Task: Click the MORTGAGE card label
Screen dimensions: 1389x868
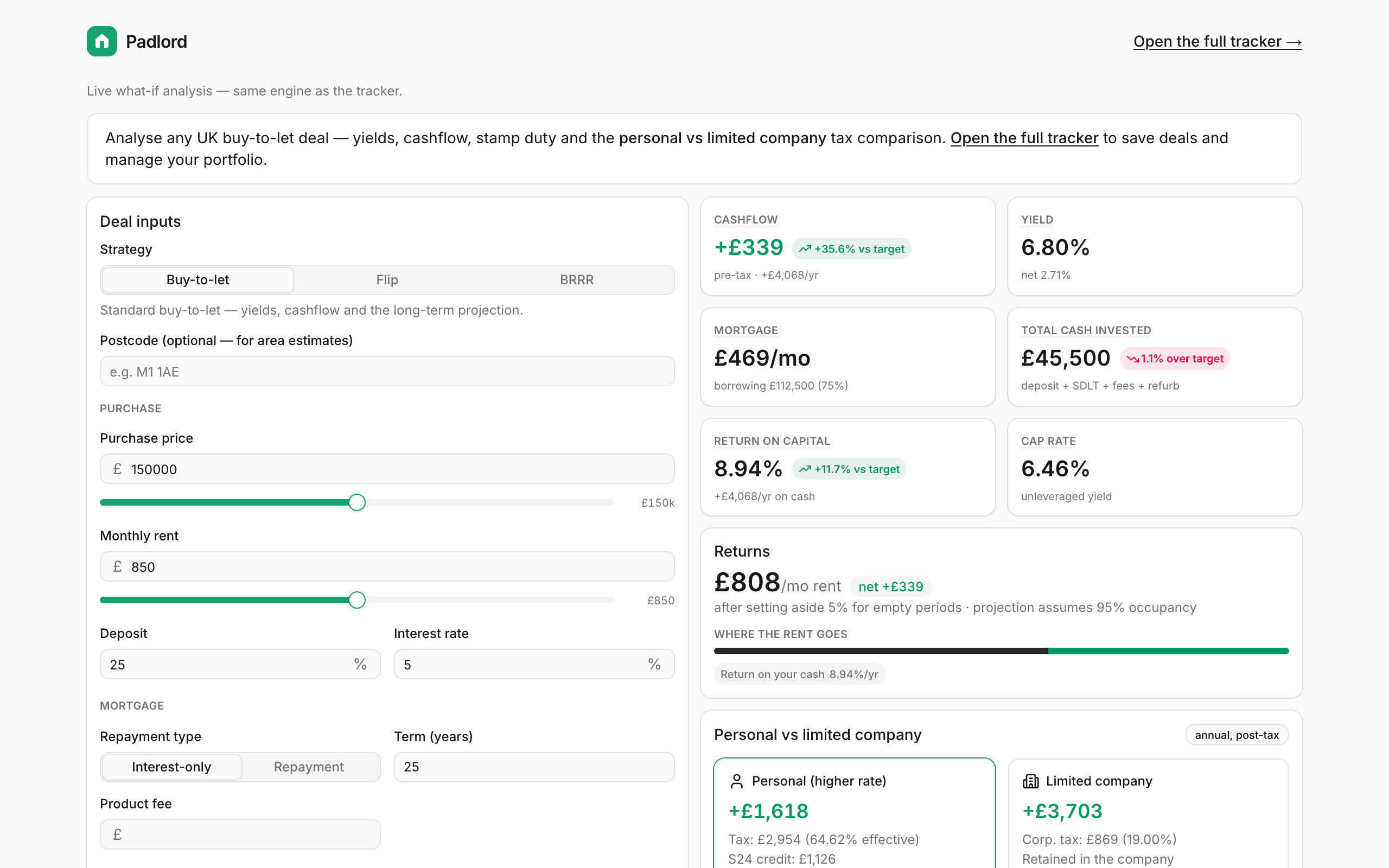Action: [x=746, y=331]
